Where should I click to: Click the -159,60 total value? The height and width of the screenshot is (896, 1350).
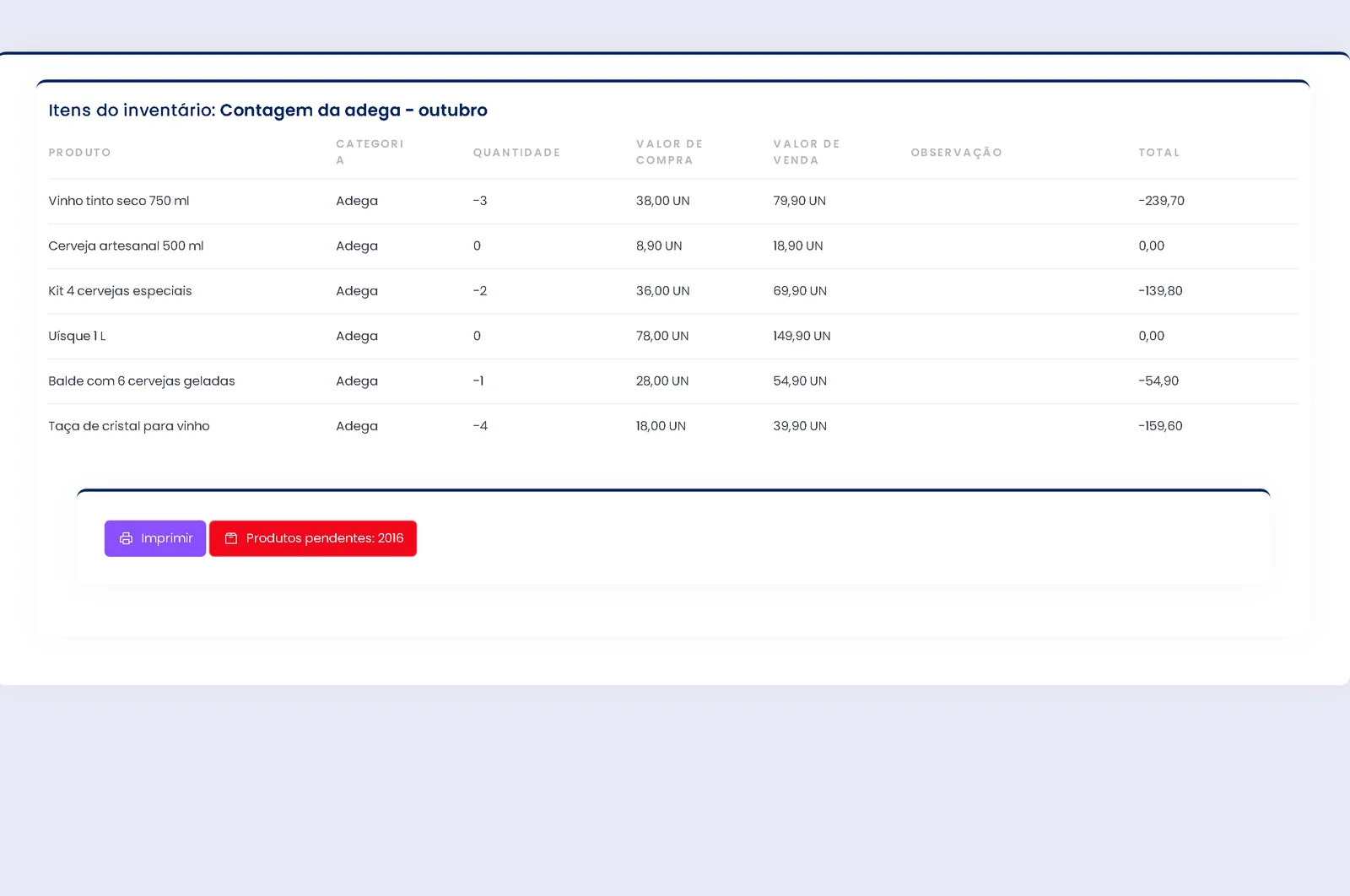point(1160,426)
